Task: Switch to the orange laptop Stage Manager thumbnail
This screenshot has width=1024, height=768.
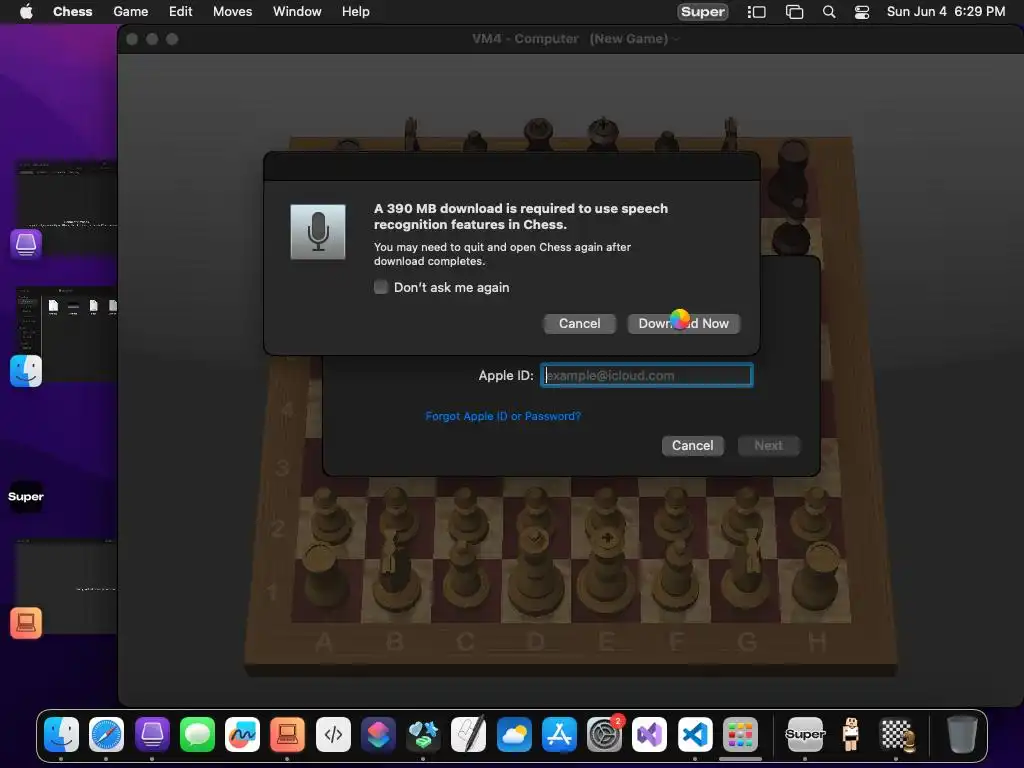Action: 65,586
